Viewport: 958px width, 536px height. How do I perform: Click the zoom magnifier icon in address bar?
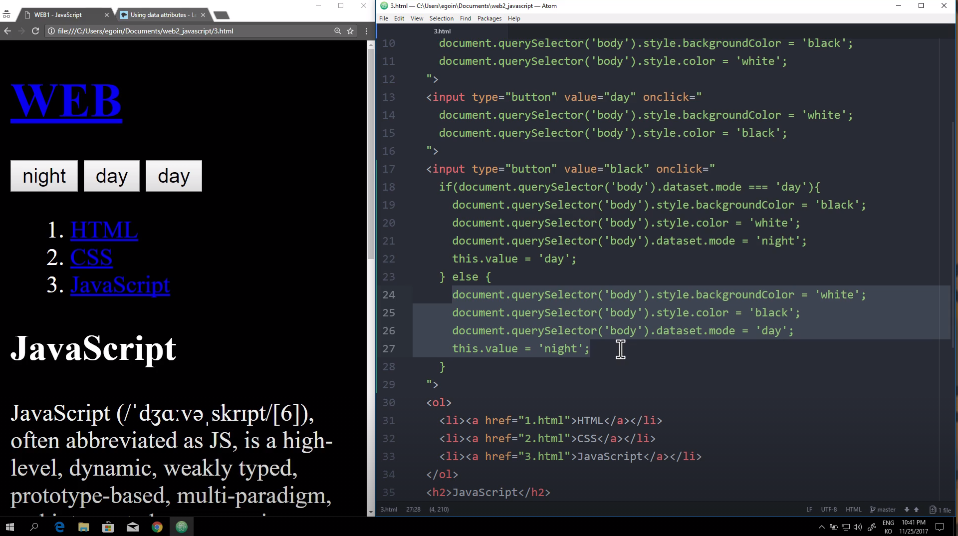[337, 31]
